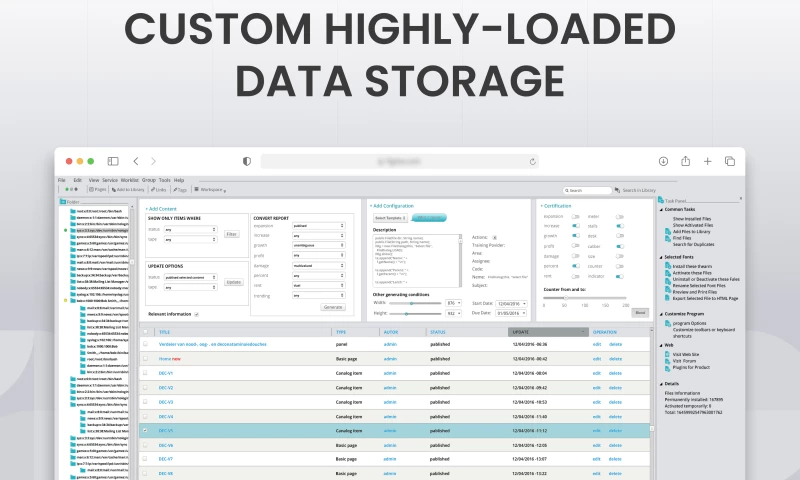Click the Search in Library icon
This screenshot has height=480, width=800.
tap(617, 190)
